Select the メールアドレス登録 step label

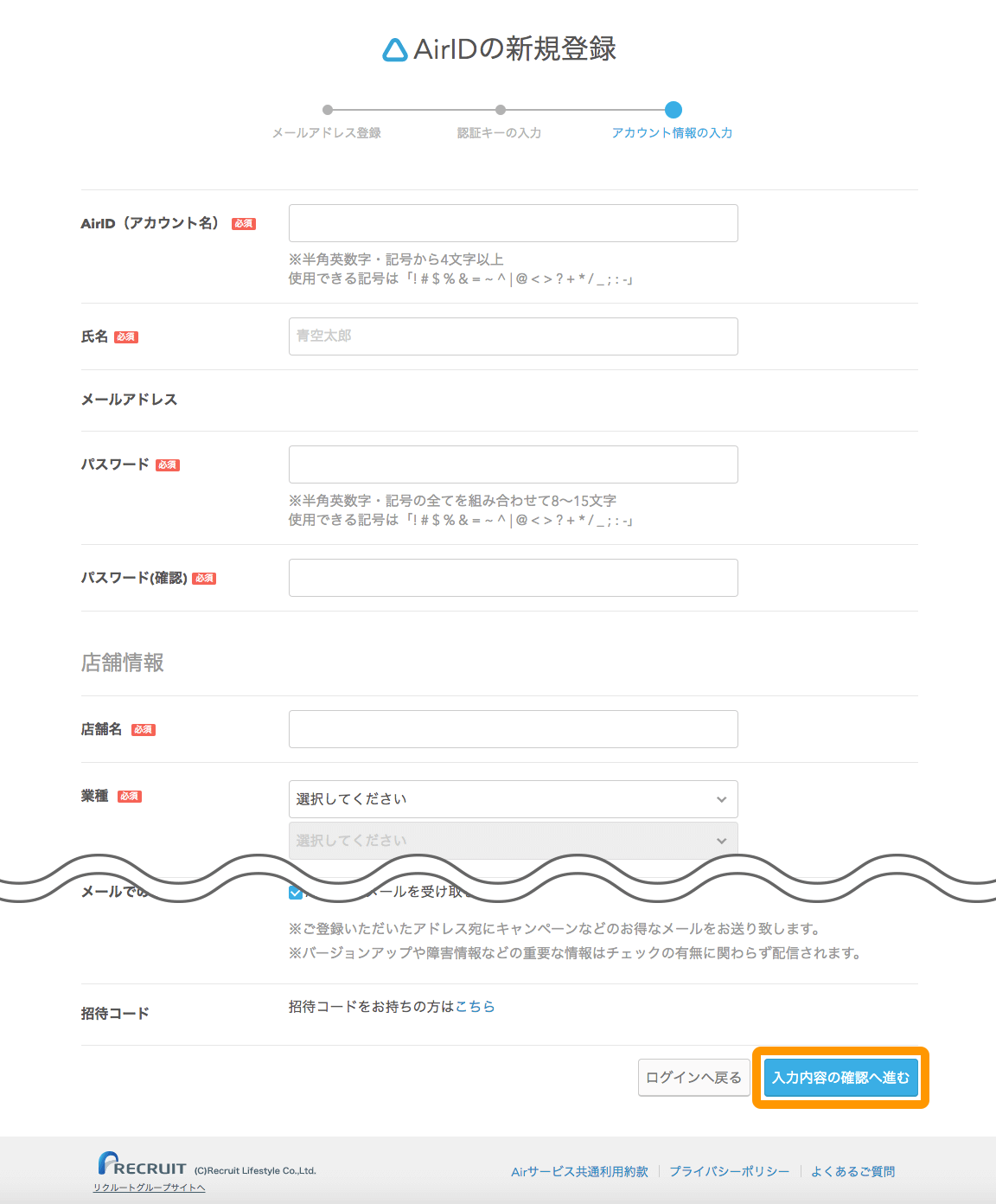click(x=327, y=133)
